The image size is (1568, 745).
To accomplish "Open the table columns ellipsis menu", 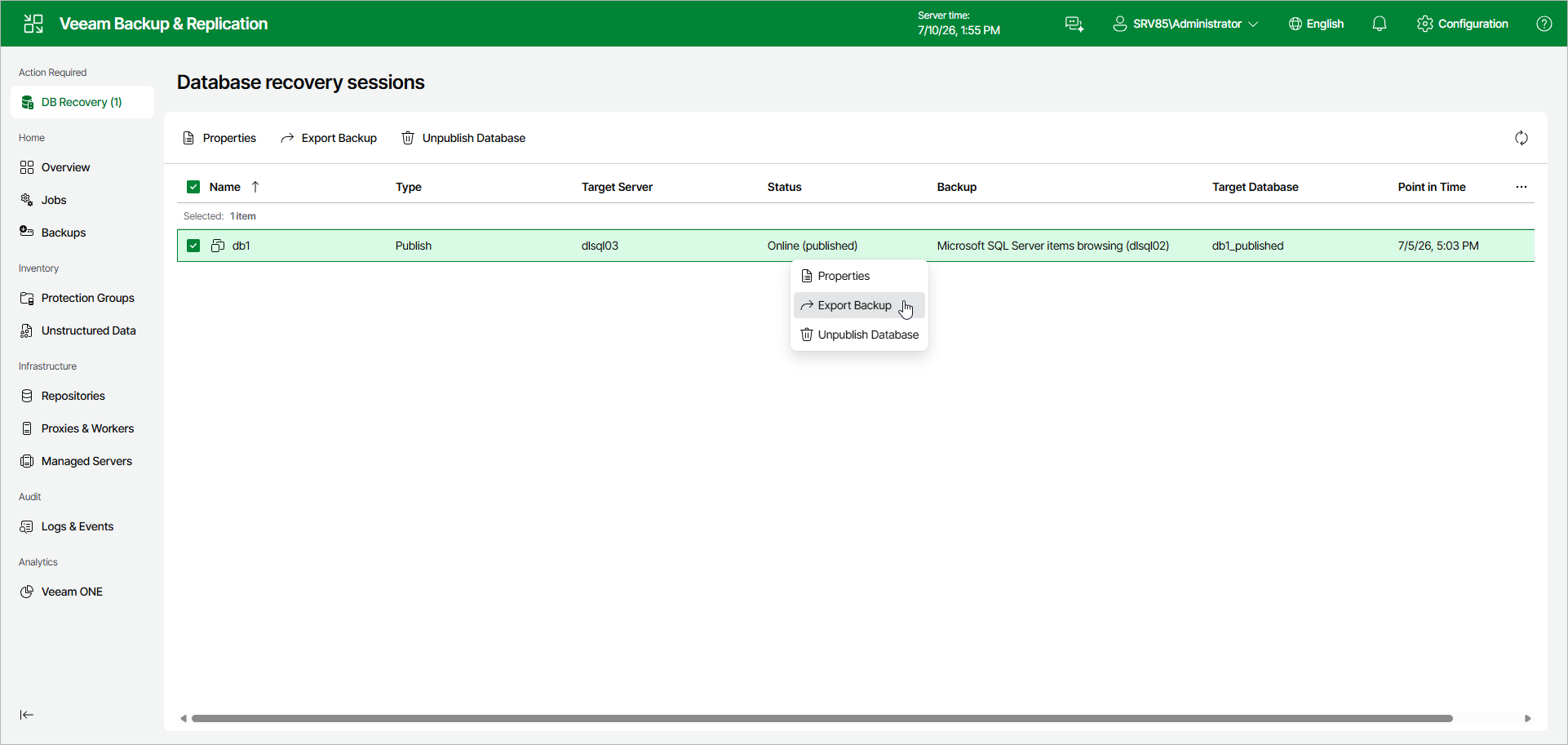I will tap(1521, 187).
